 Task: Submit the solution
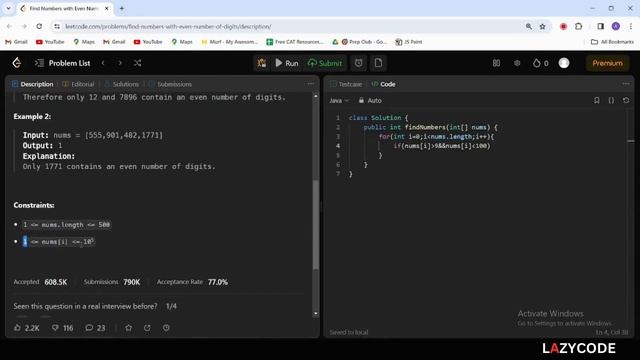click(325, 63)
